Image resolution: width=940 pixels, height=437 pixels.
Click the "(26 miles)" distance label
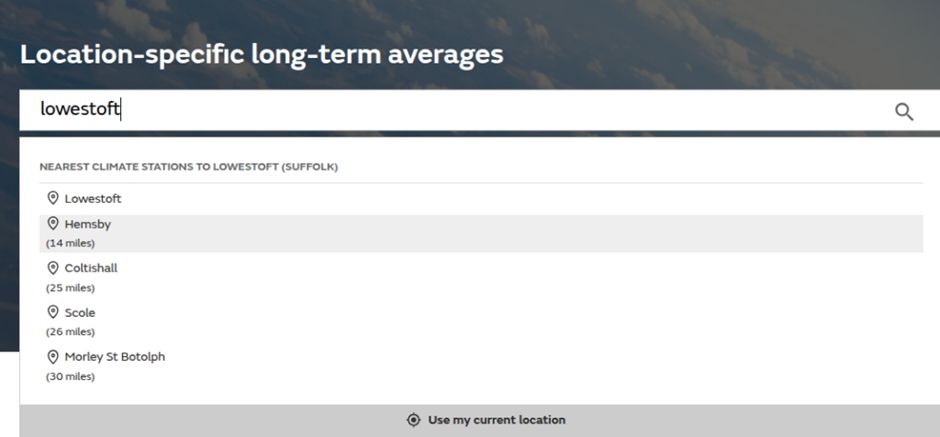point(70,332)
